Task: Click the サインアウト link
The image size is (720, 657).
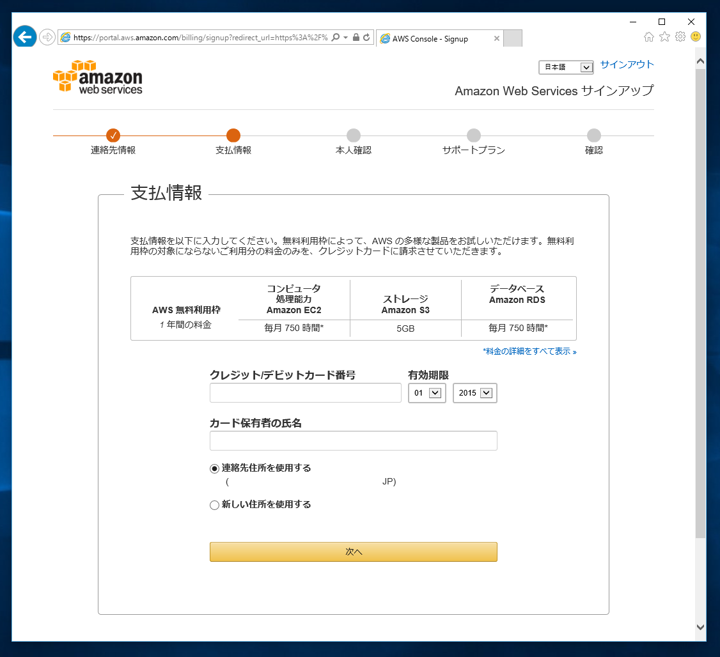Action: click(627, 65)
